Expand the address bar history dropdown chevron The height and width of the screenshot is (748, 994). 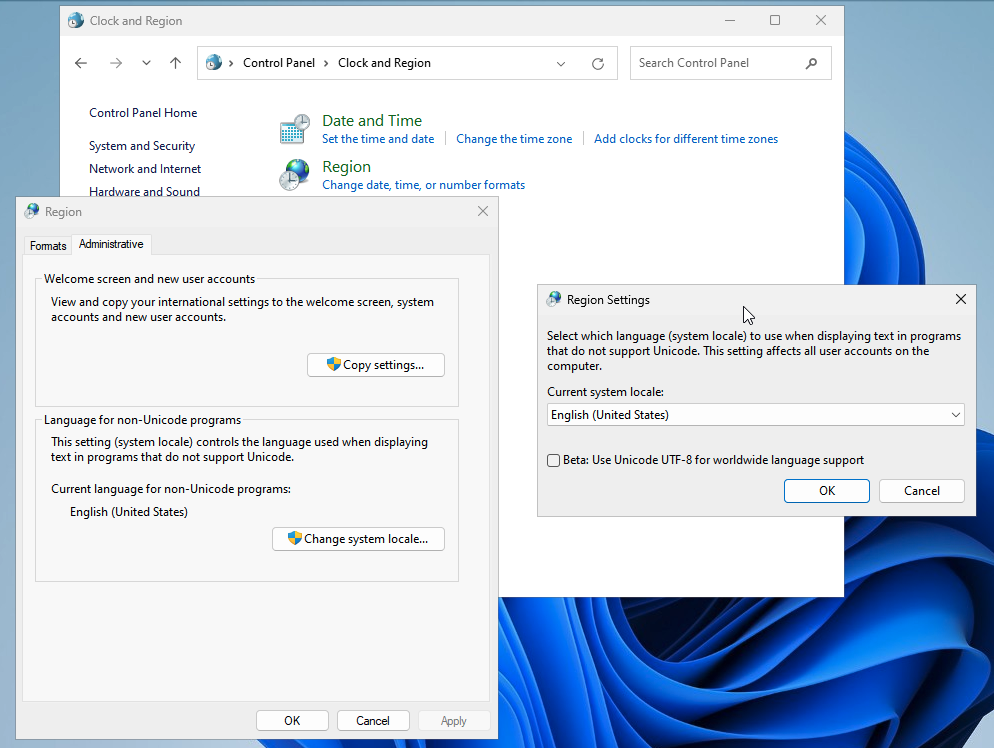point(561,63)
